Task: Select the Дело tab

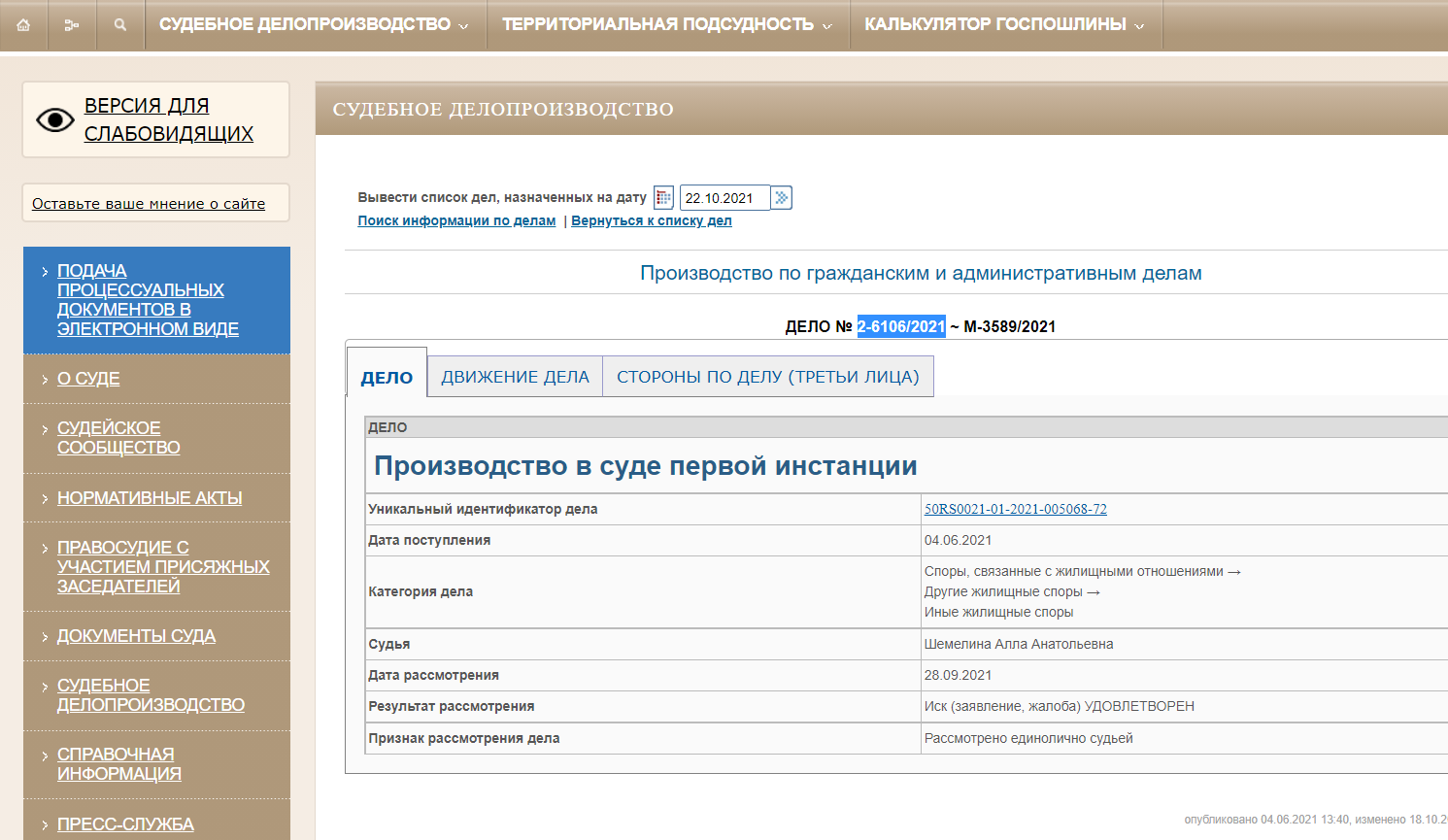Action: tap(387, 378)
